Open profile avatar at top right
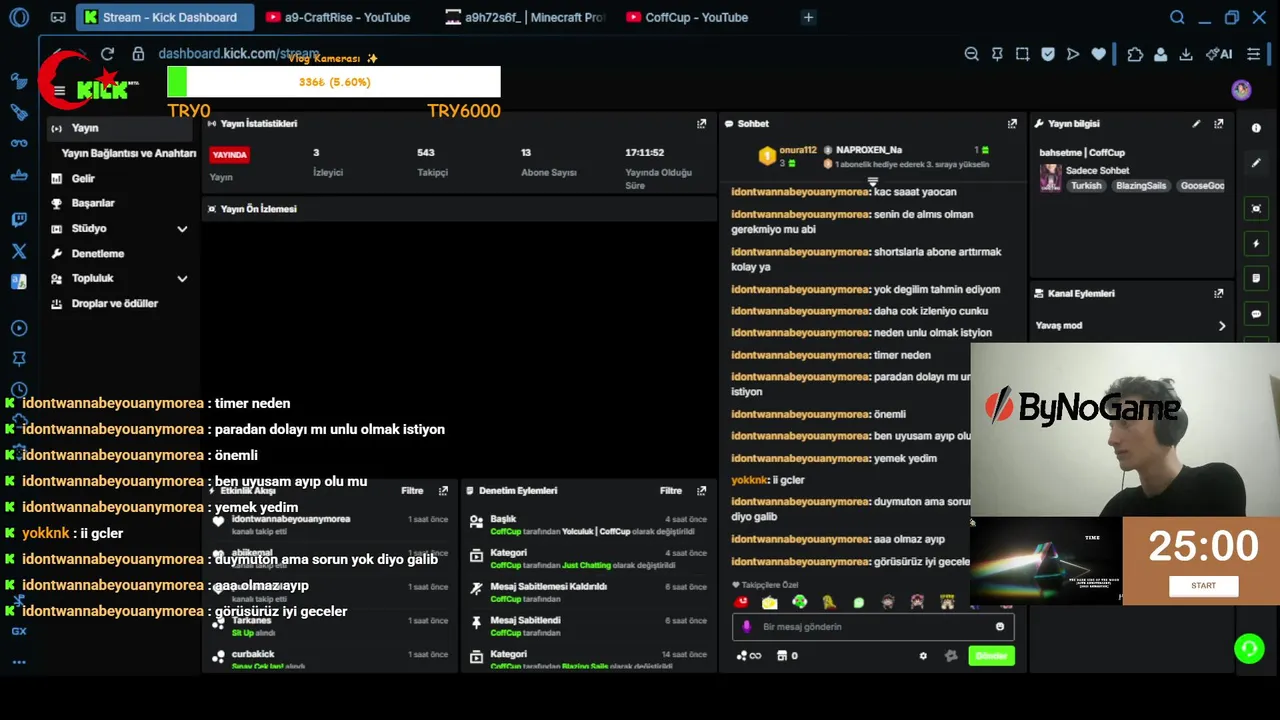 1241,90
